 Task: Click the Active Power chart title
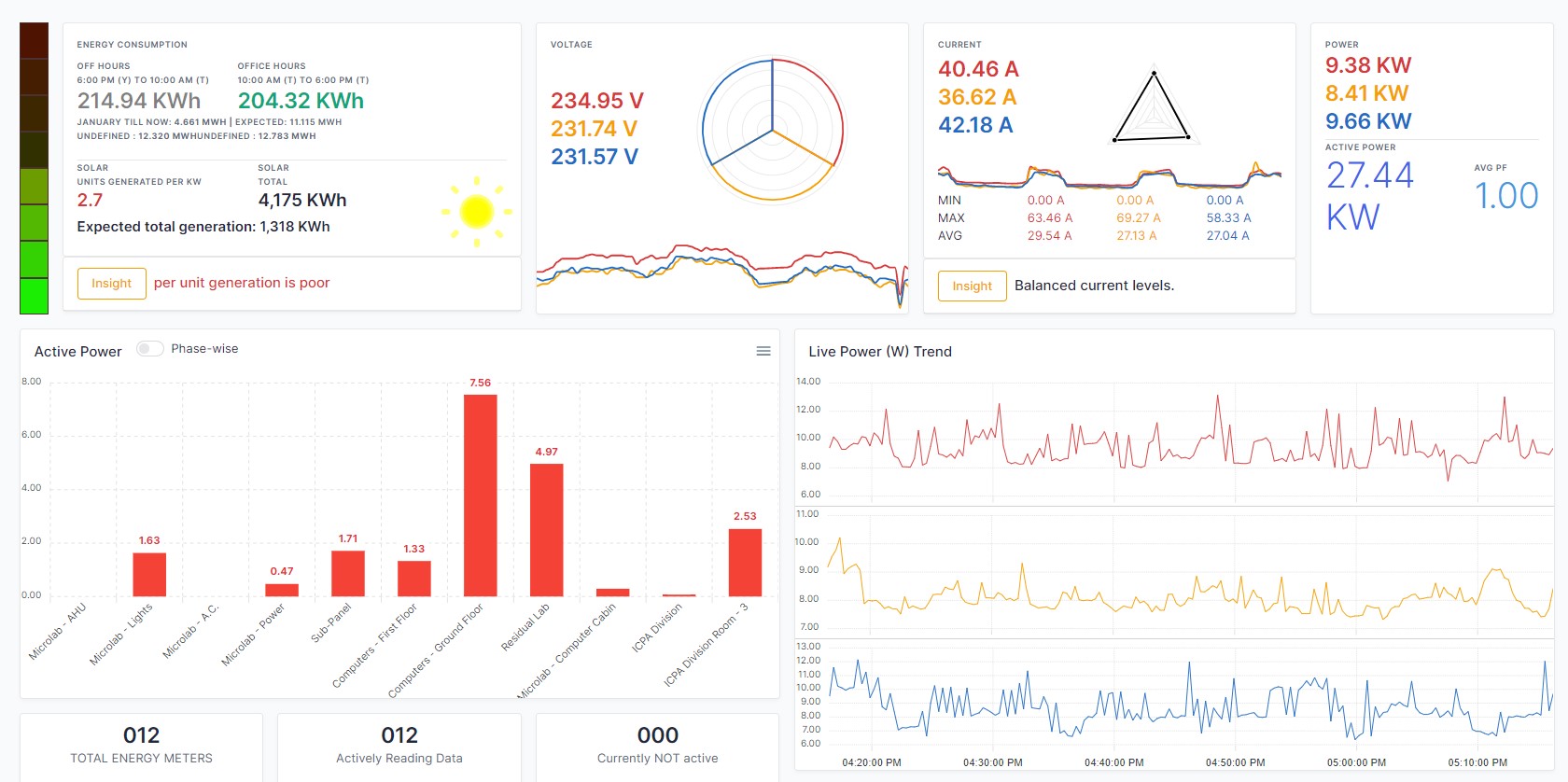tap(78, 352)
